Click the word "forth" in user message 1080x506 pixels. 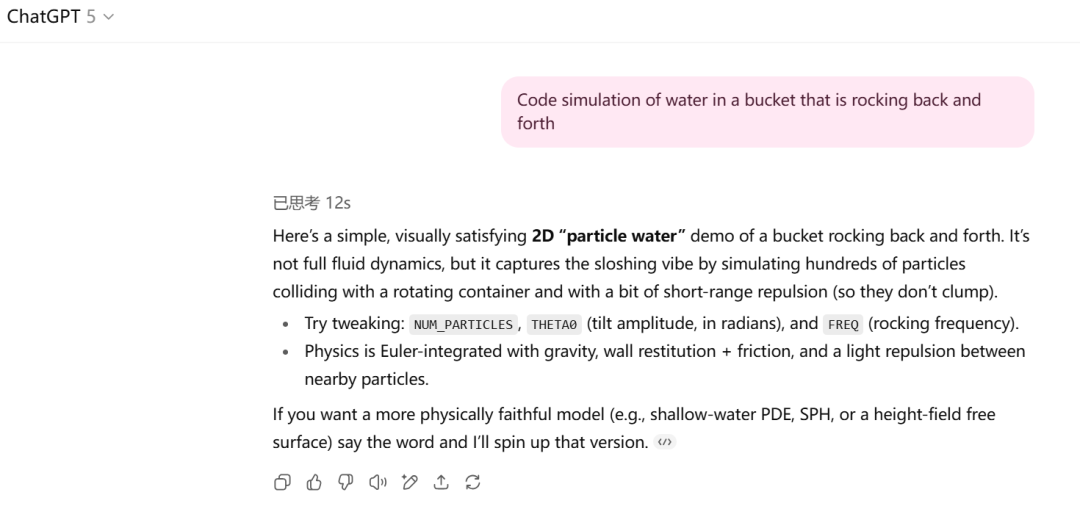[x=536, y=123]
